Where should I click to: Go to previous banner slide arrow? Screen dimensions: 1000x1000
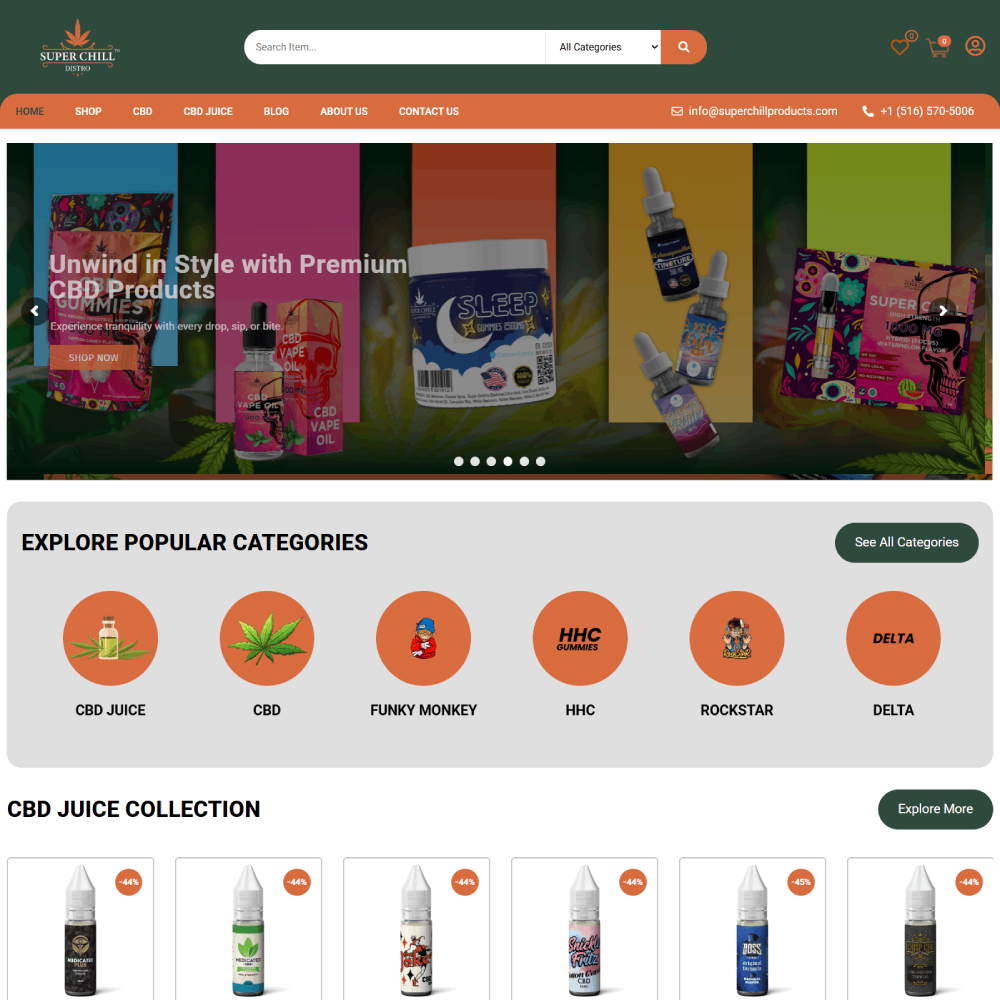pos(35,311)
